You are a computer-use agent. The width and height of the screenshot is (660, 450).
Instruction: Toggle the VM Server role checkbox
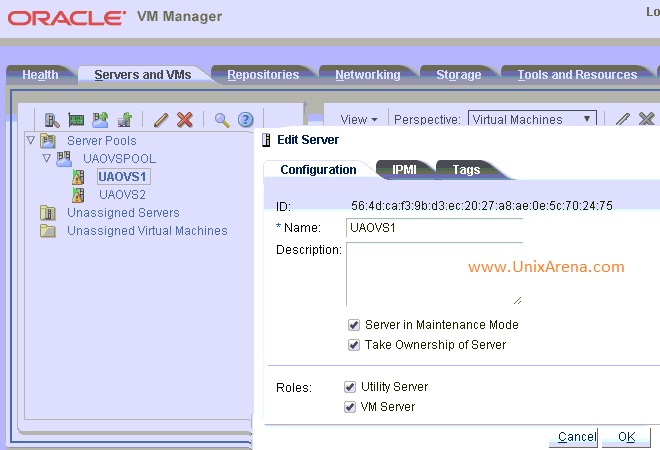[x=350, y=407]
